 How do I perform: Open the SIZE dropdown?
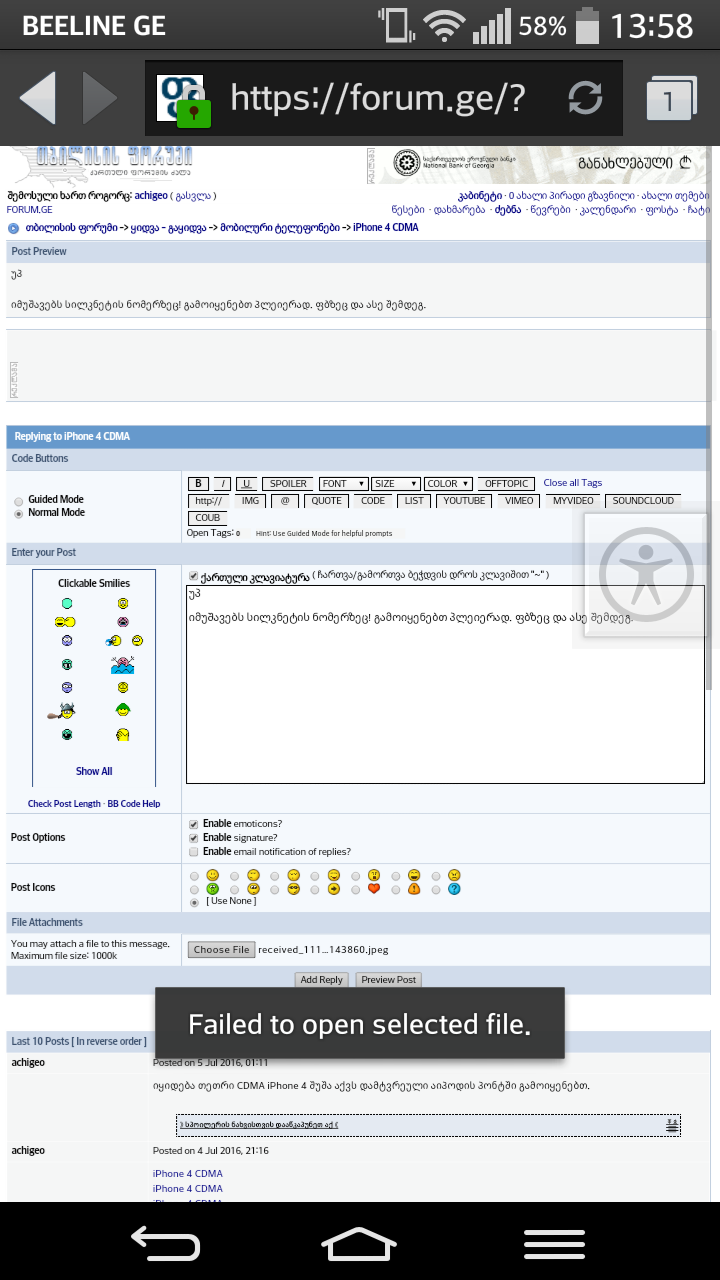pos(396,484)
